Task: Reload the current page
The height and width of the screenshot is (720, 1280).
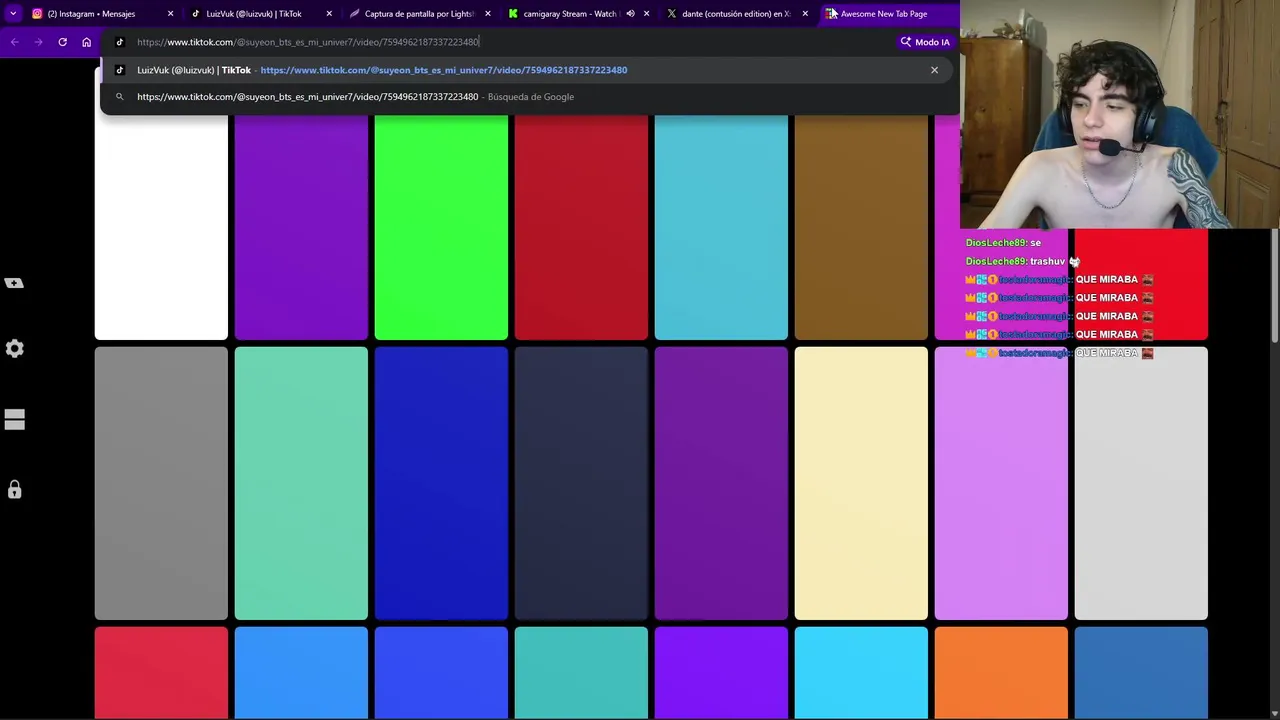Action: (x=62, y=42)
